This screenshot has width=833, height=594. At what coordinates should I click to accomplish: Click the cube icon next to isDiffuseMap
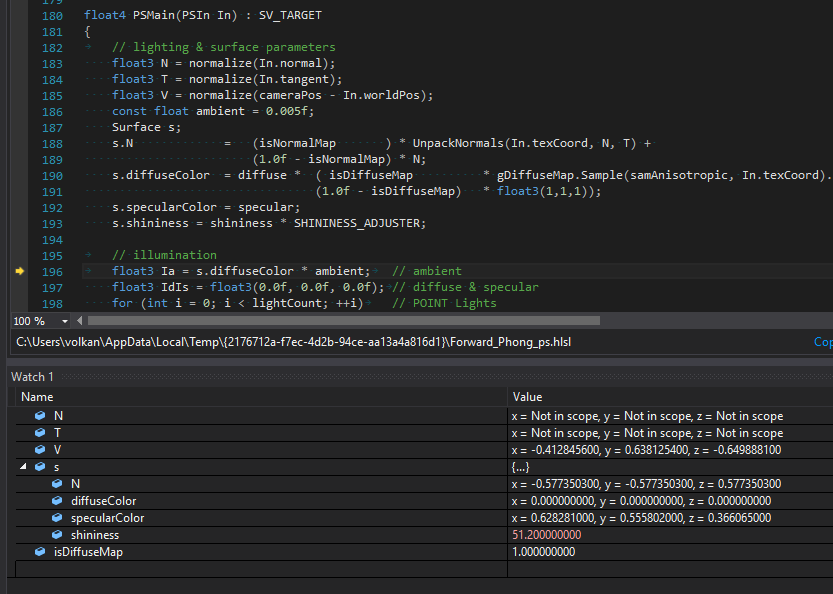(40, 552)
